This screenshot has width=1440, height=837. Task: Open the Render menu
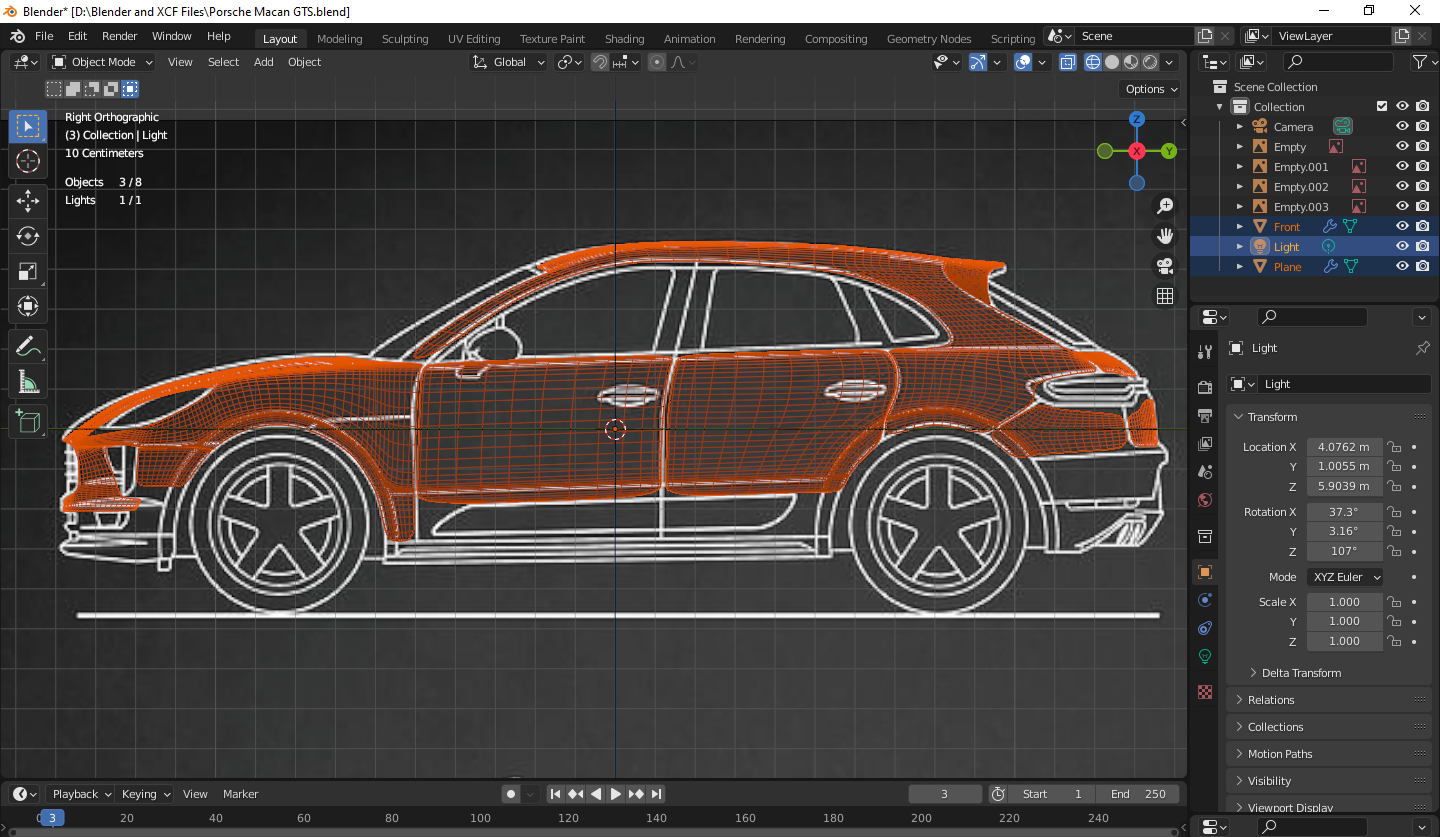[120, 36]
